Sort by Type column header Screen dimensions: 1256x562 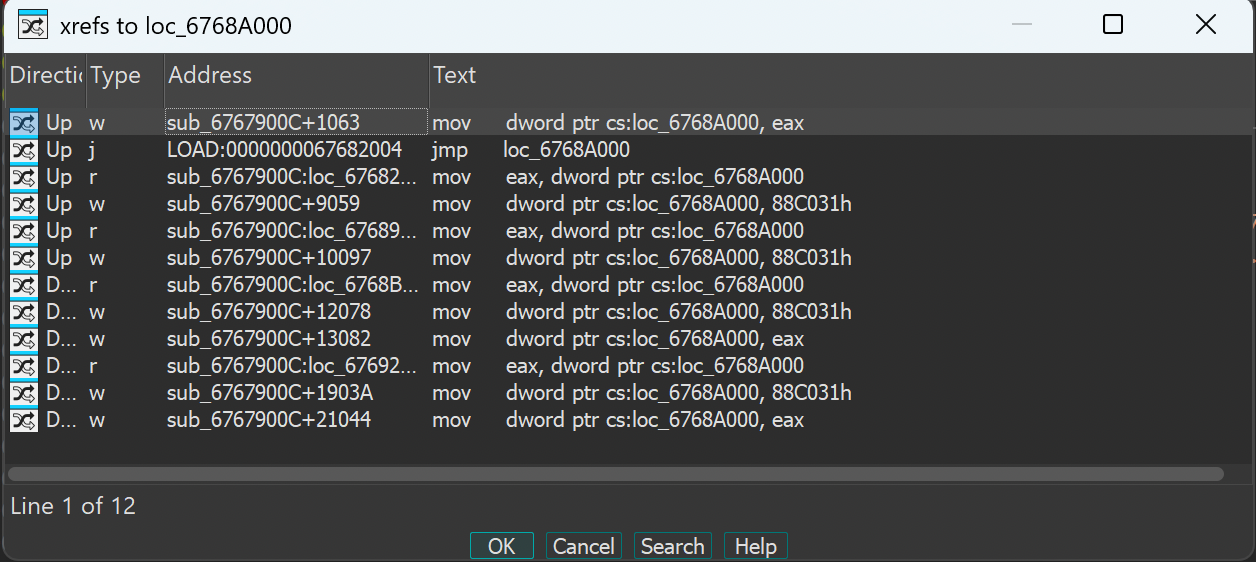125,75
